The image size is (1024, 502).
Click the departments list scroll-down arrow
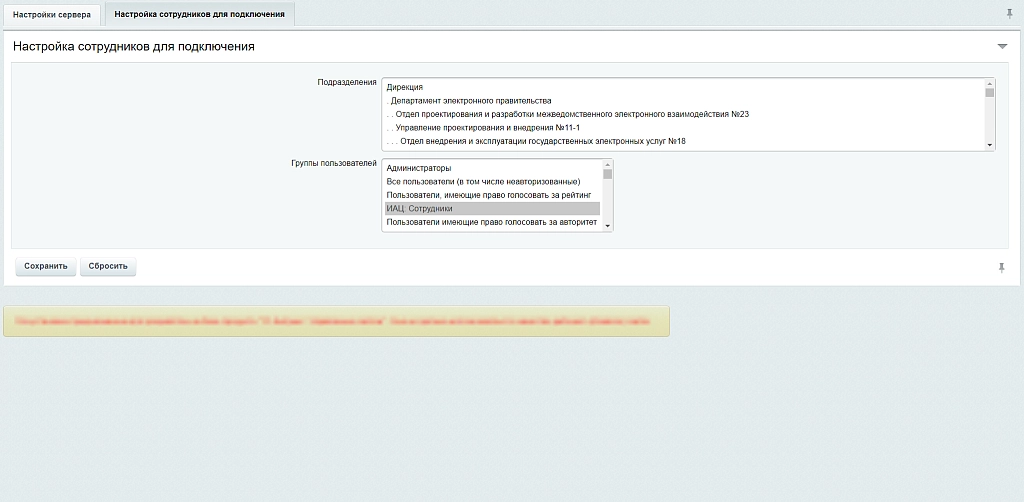tap(989, 145)
